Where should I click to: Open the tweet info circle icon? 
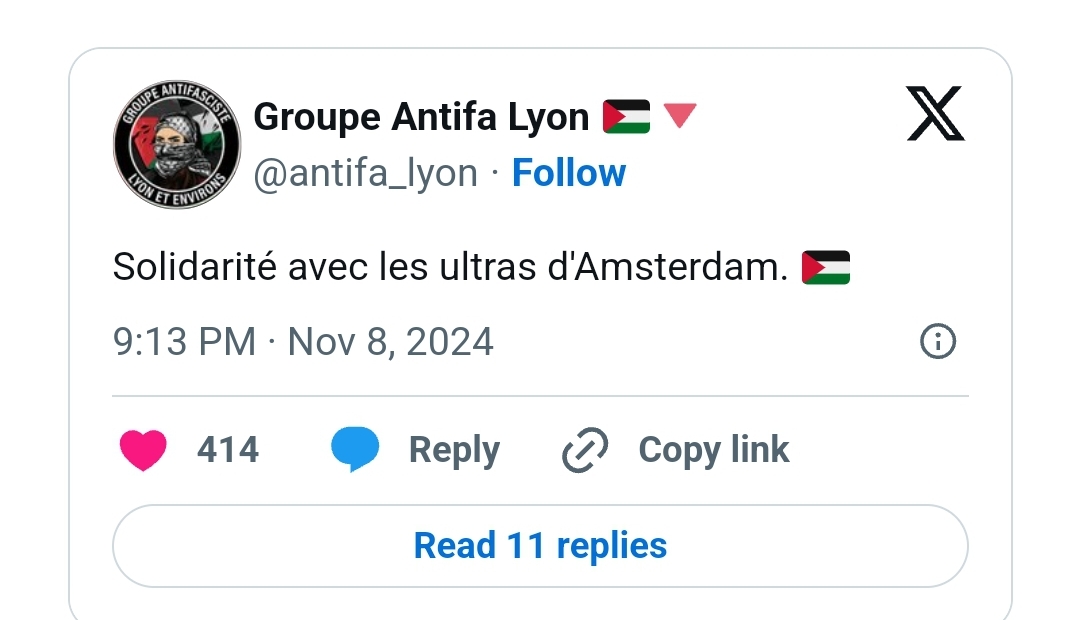click(x=937, y=342)
